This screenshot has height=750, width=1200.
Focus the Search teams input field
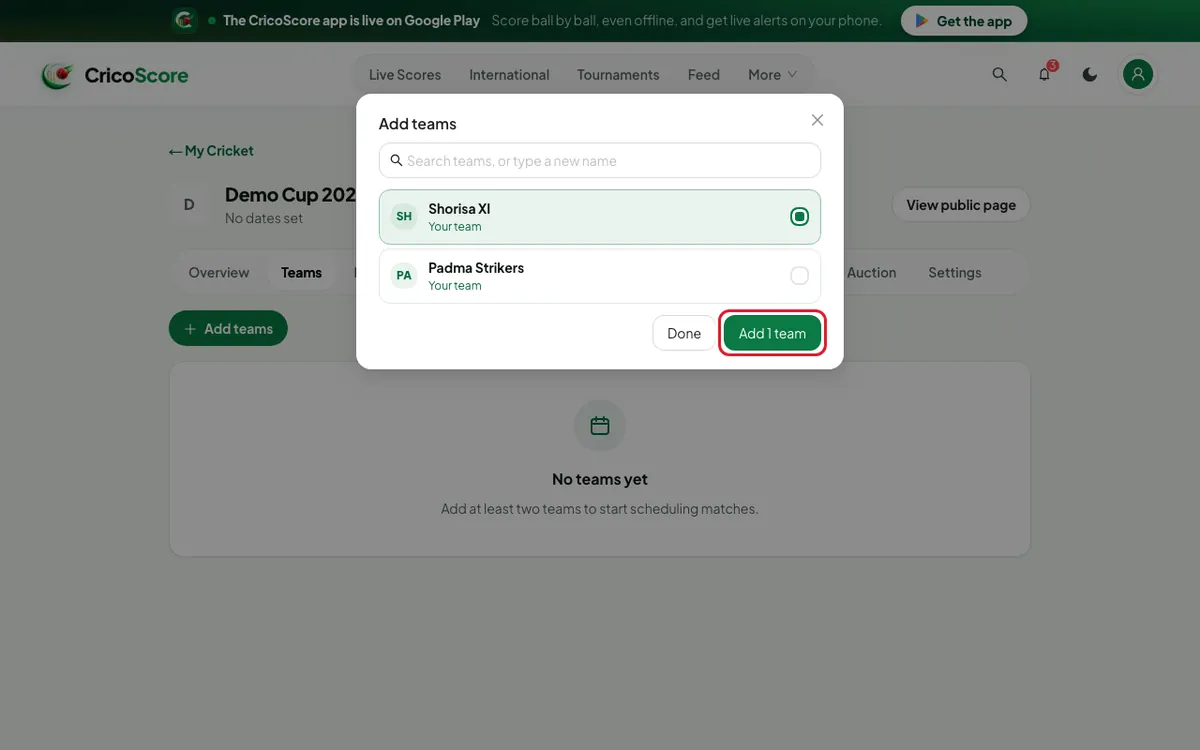[600, 160]
